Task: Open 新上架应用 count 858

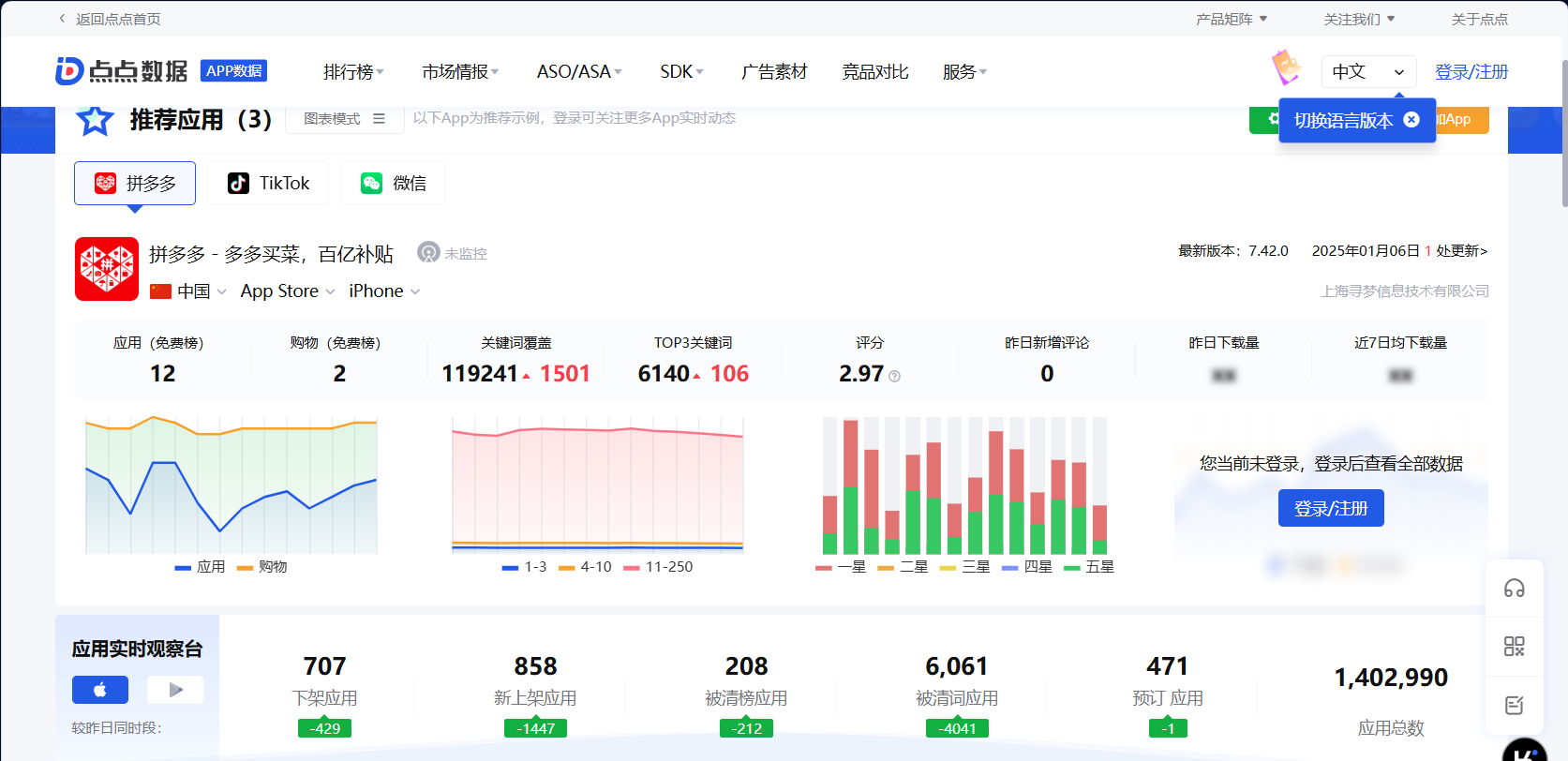Action: click(x=535, y=666)
